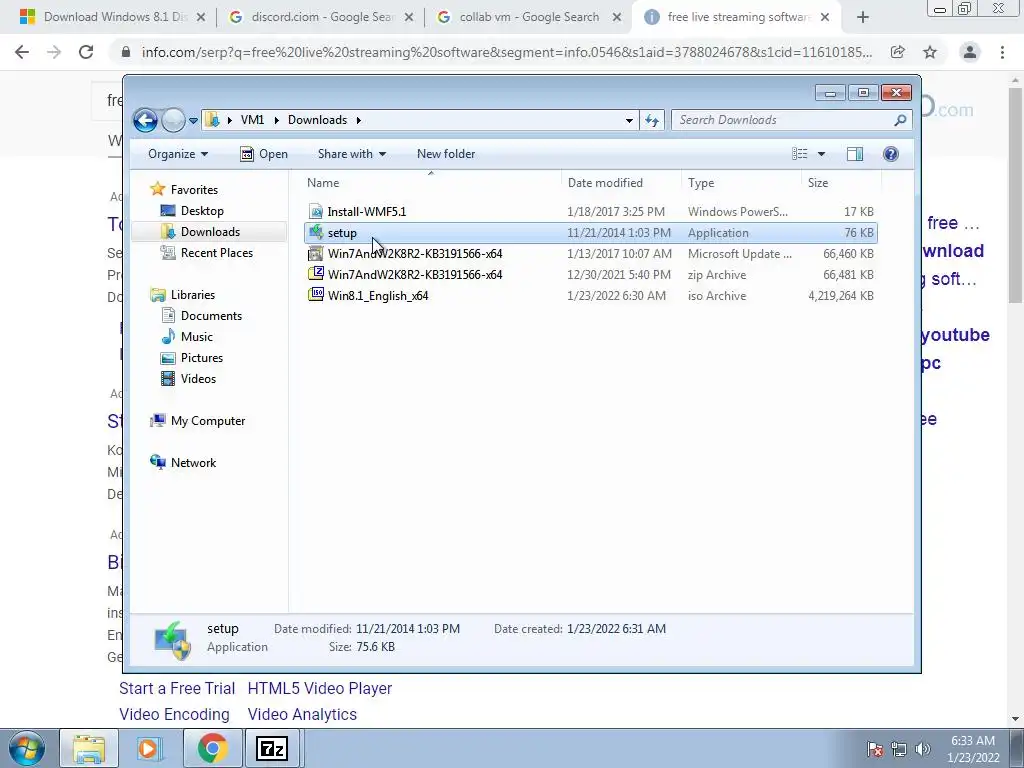The image size is (1024, 768).
Task: Open the Organize menu
Action: point(178,154)
